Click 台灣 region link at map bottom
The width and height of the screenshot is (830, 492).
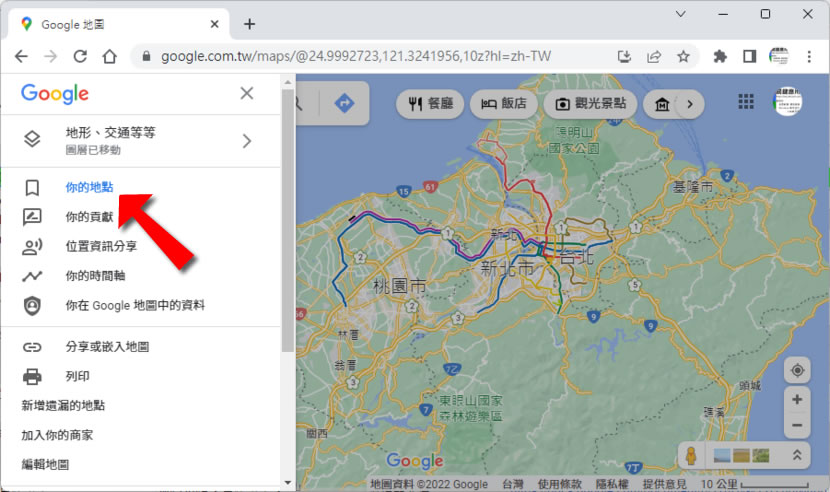[x=512, y=484]
